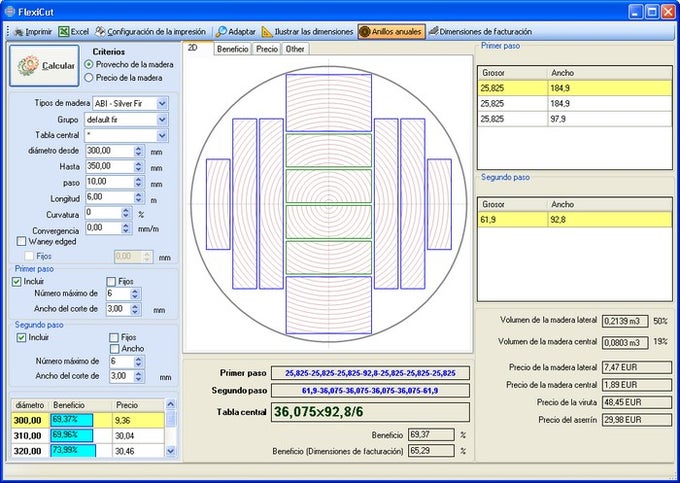This screenshot has height=483, width=680.
Task: Click the top board in log diagram
Action: pyautogui.click(x=329, y=103)
